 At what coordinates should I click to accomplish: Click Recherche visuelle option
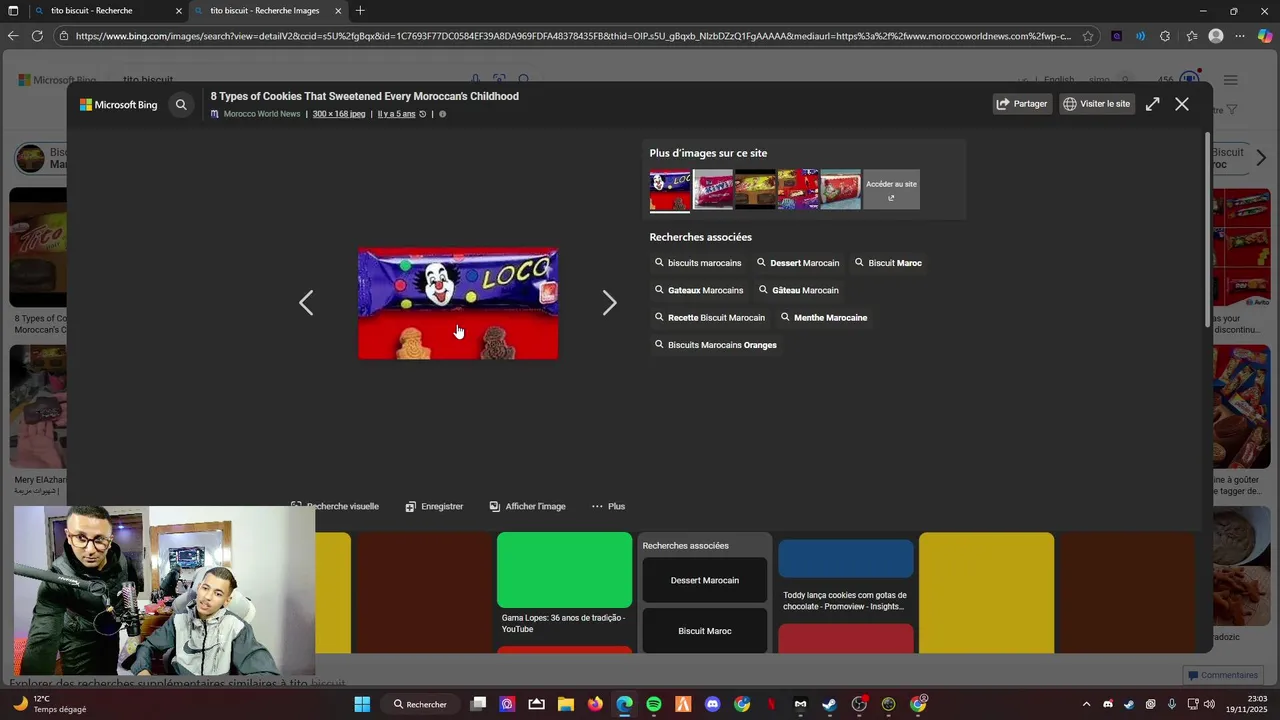pos(335,506)
